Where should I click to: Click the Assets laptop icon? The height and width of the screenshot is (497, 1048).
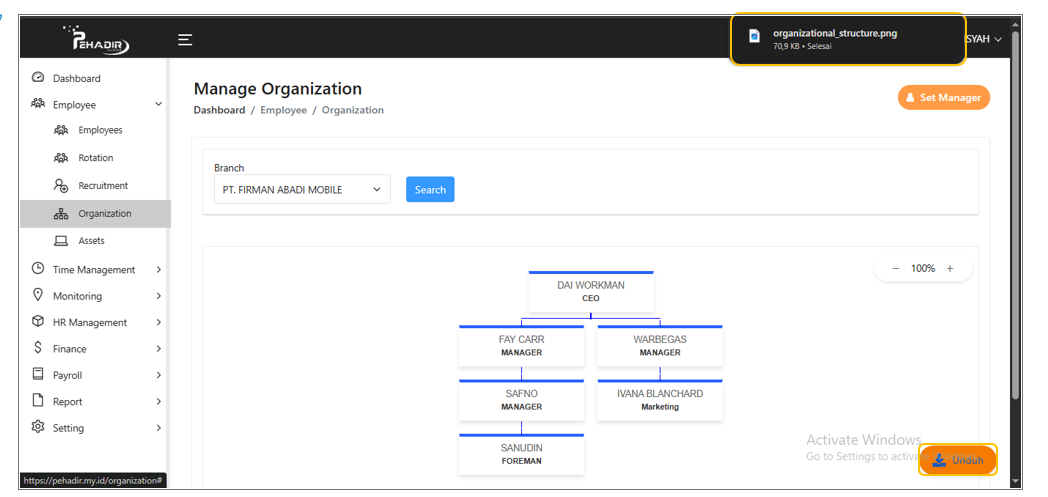point(60,241)
